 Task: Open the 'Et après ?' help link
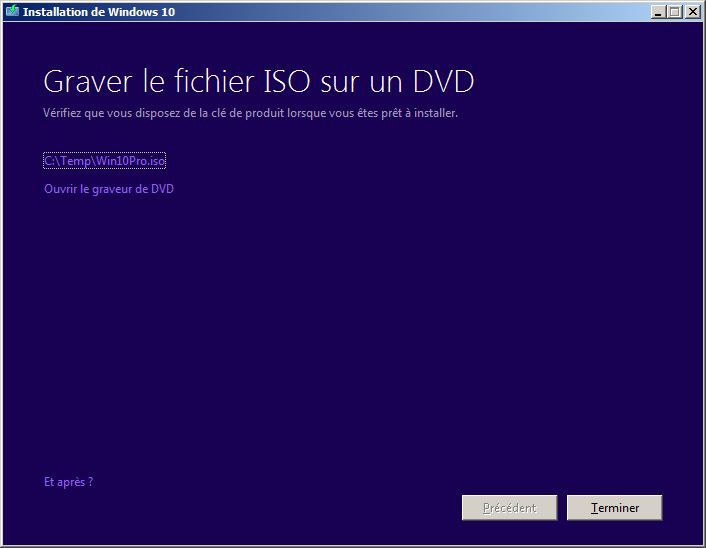point(68,482)
